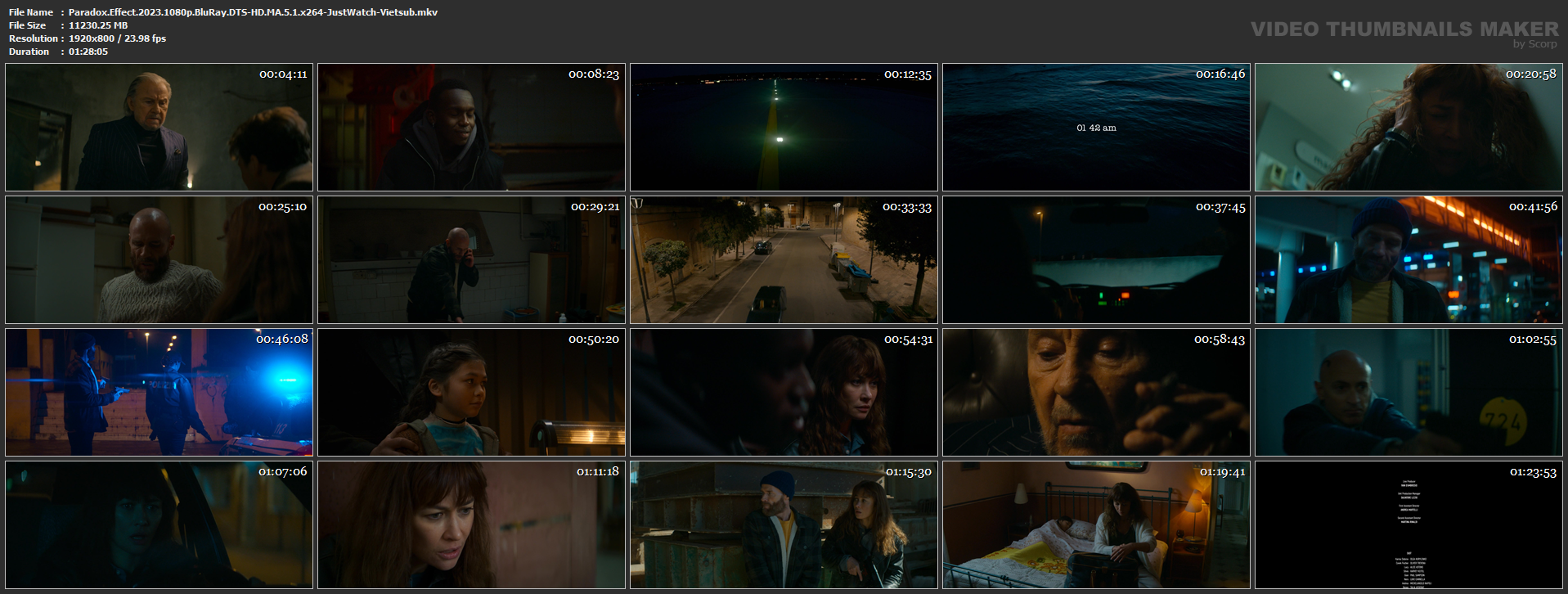Viewport: 1568px width, 594px height.
Task: Click the Paradox.Effect file name text
Action: (x=253, y=12)
